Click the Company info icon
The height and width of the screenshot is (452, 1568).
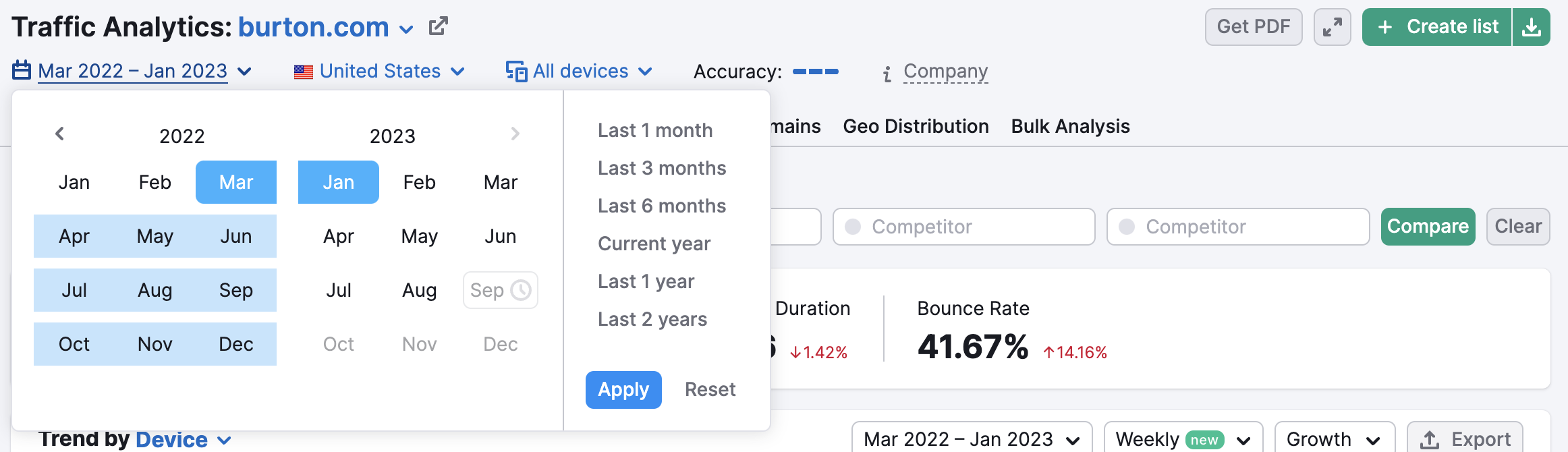click(x=887, y=74)
